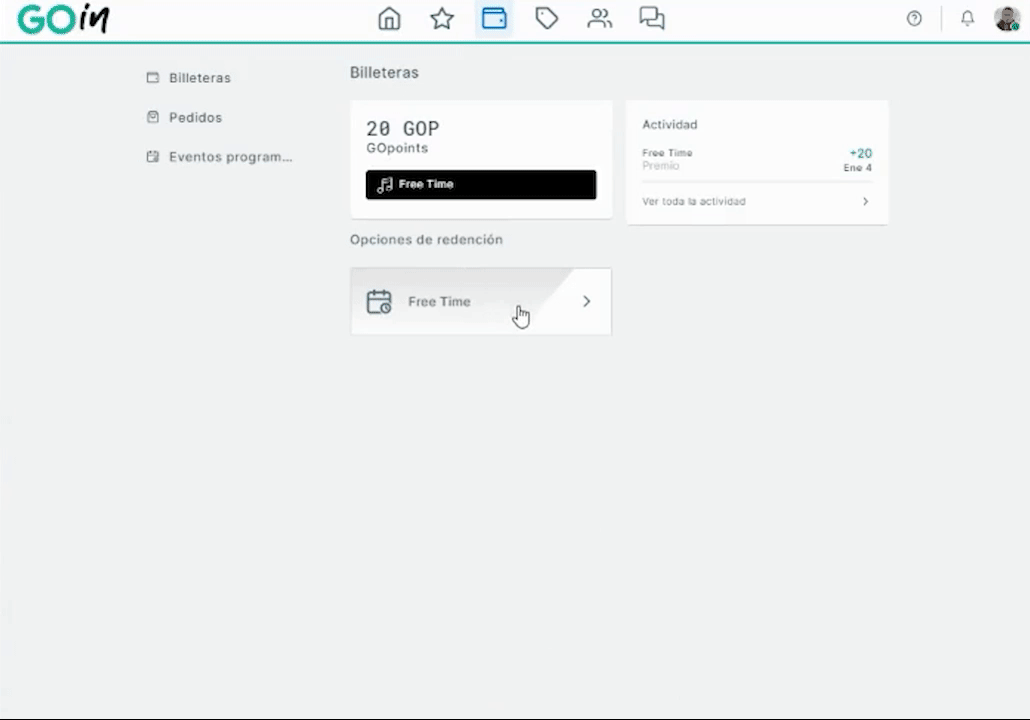This screenshot has height=720, width=1030.
Task: Click the black Free Time button
Action: click(481, 185)
